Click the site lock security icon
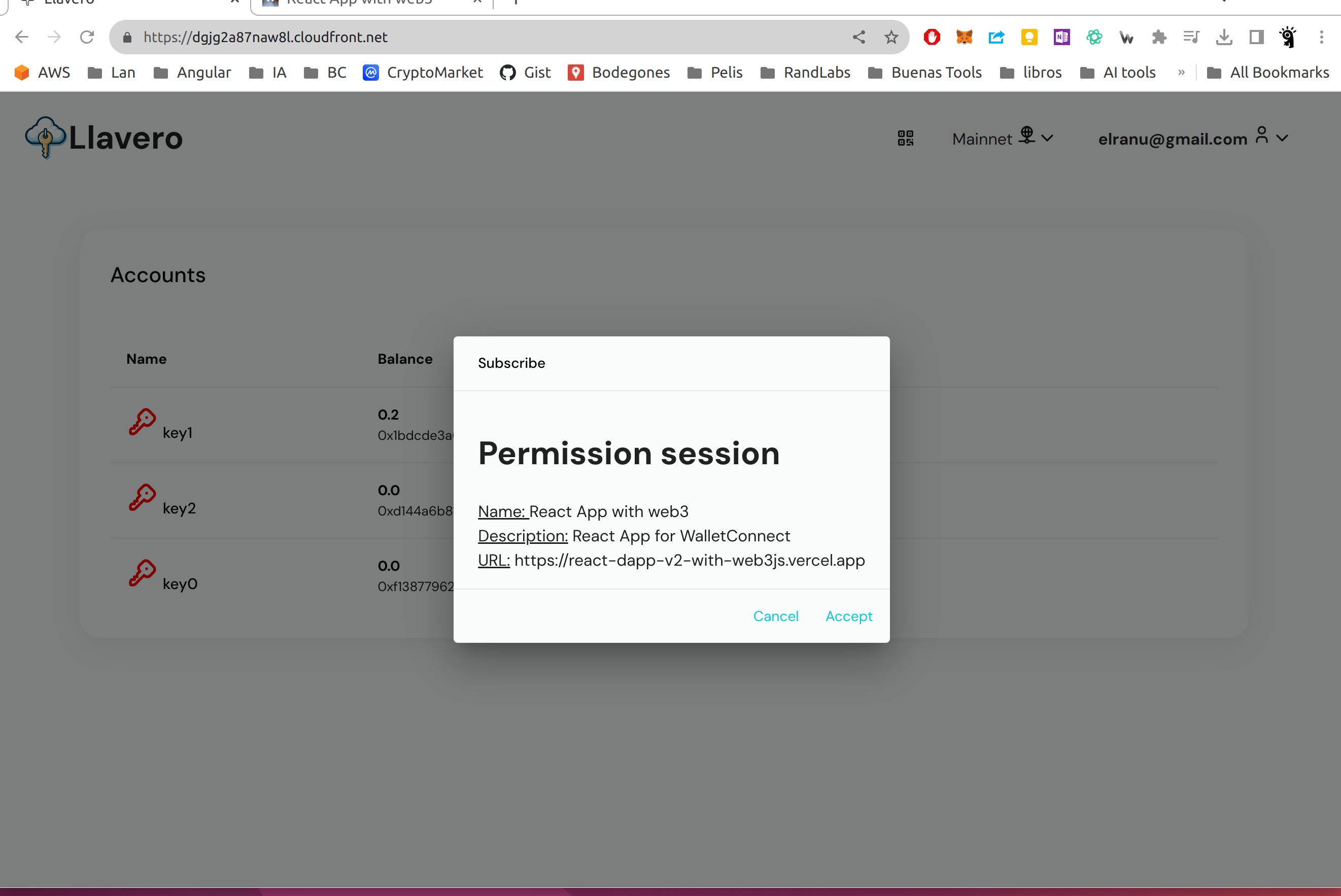This screenshot has height=896, width=1341. [127, 37]
